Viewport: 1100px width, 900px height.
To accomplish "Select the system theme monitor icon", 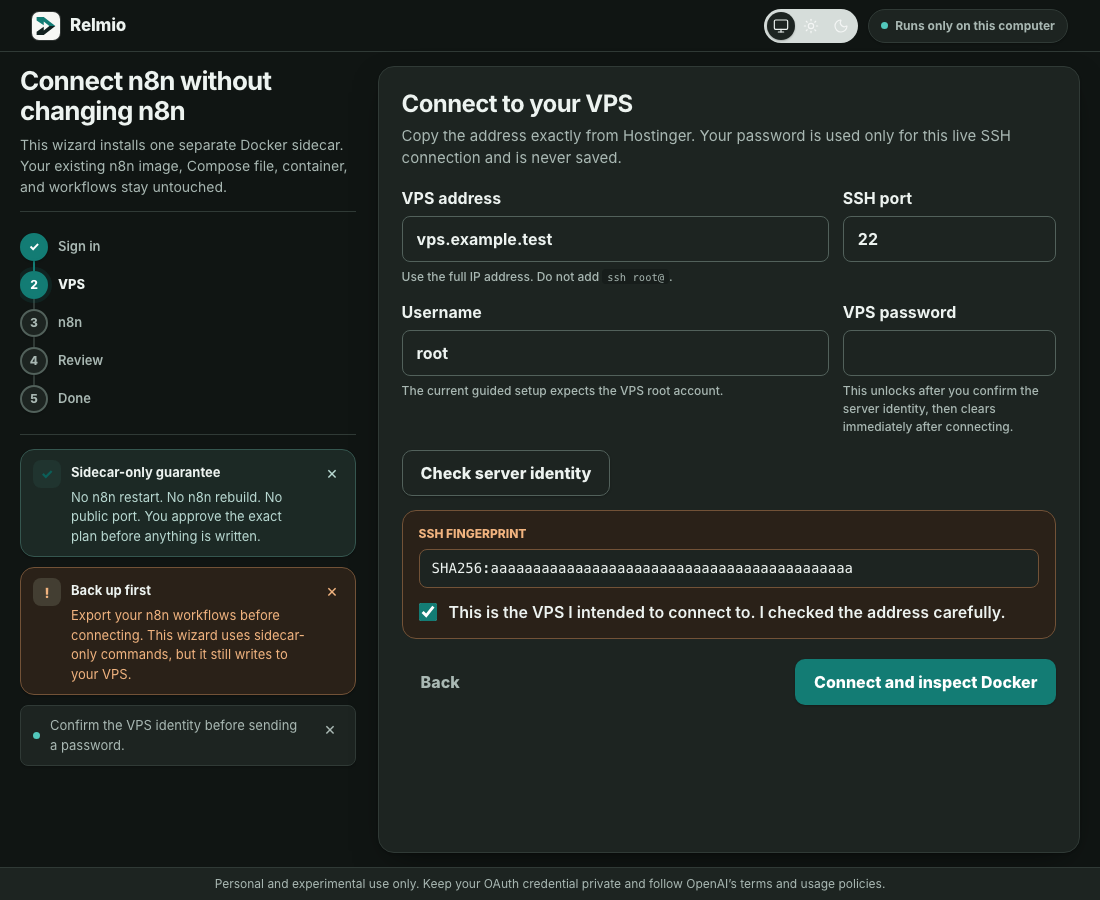I will [781, 26].
